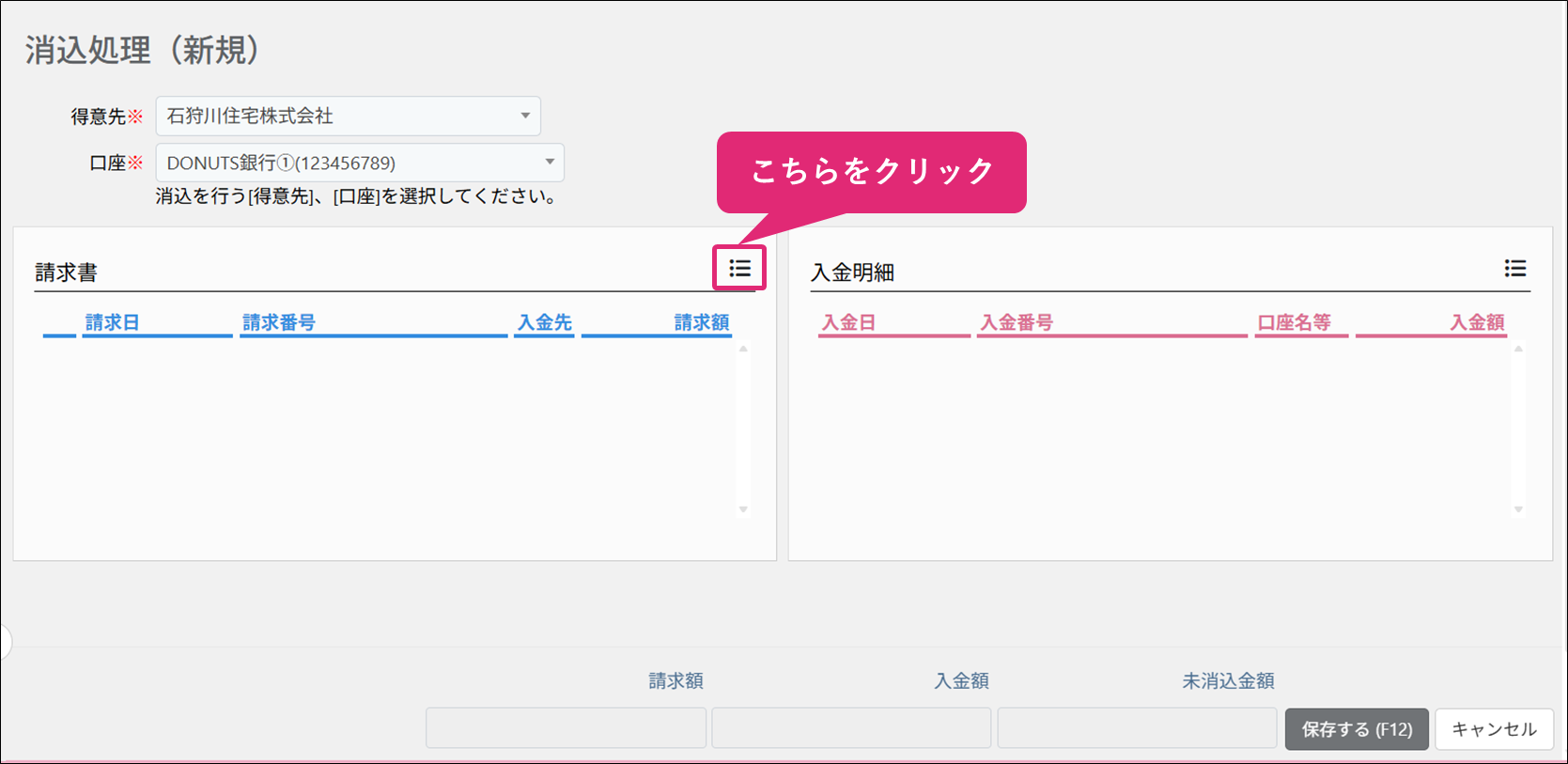The width and height of the screenshot is (1568, 764).
Task: Sort by 入金番号 column header
Action: click(1017, 322)
